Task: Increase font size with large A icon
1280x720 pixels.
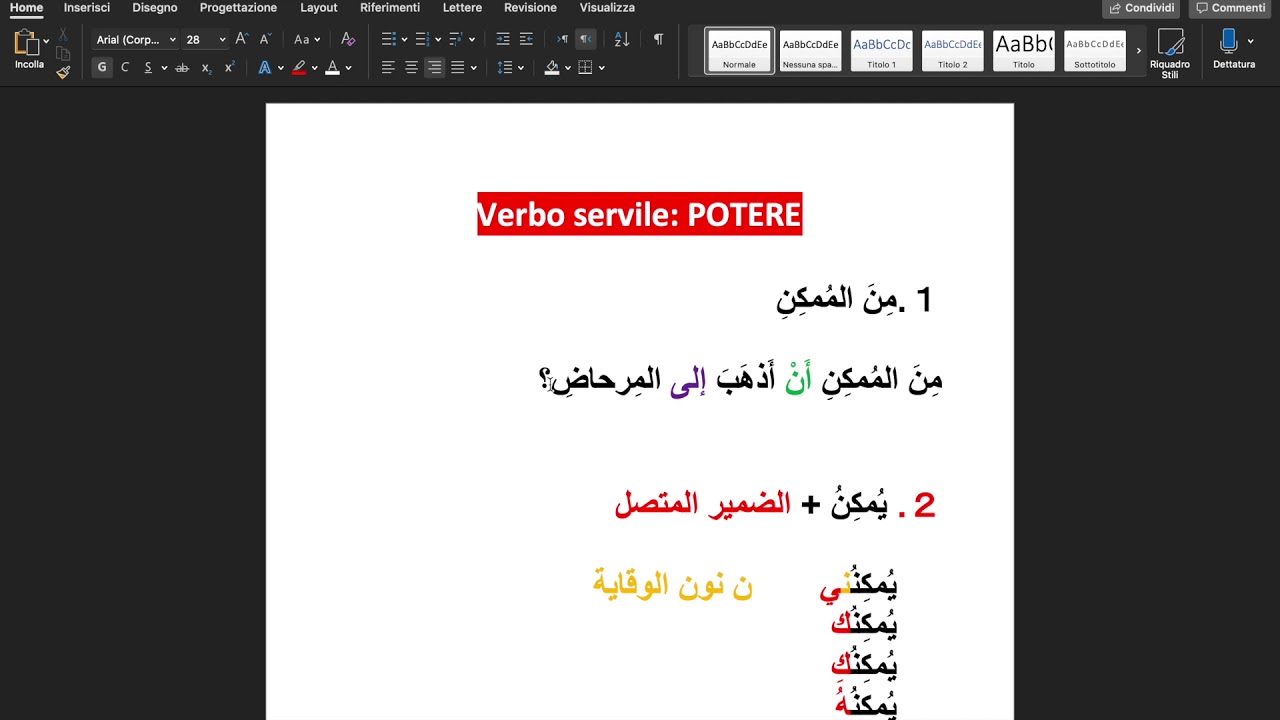Action: click(x=241, y=39)
